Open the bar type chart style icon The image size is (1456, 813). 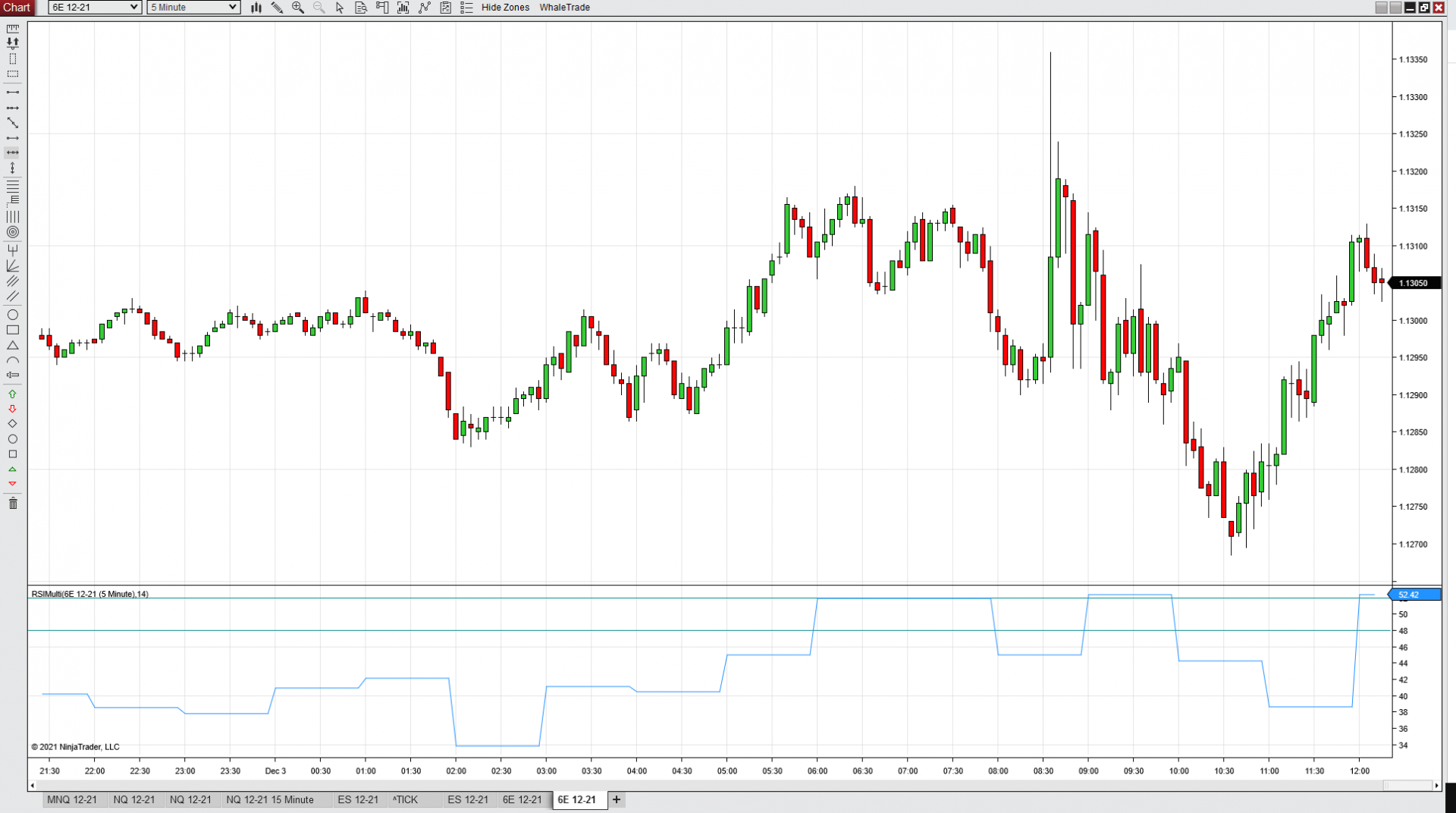(x=256, y=8)
